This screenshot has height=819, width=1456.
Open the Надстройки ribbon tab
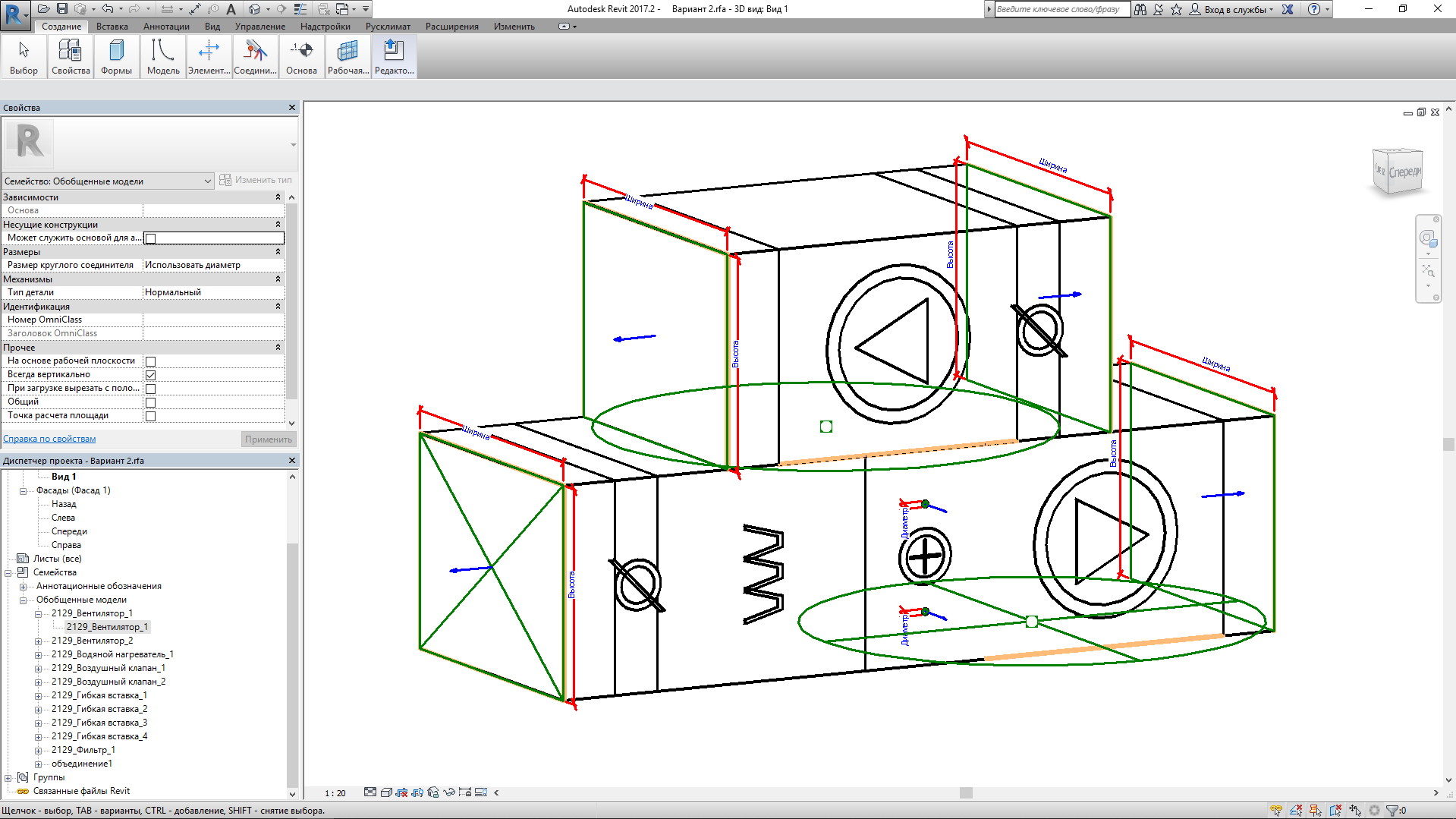(325, 27)
